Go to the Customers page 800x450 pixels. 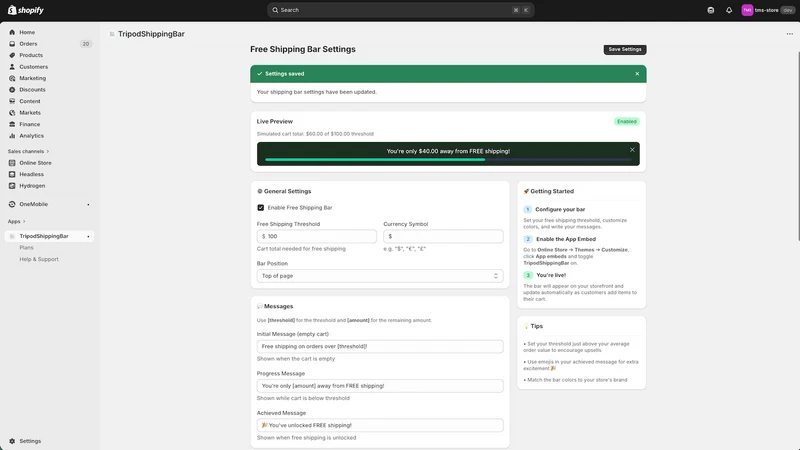34,67
